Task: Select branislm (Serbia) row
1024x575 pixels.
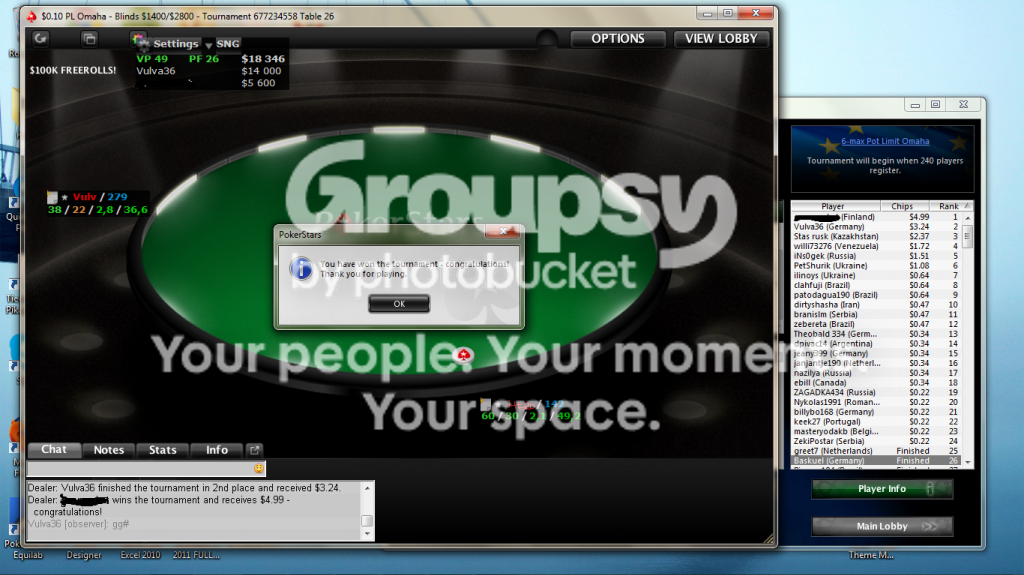Action: [876, 314]
